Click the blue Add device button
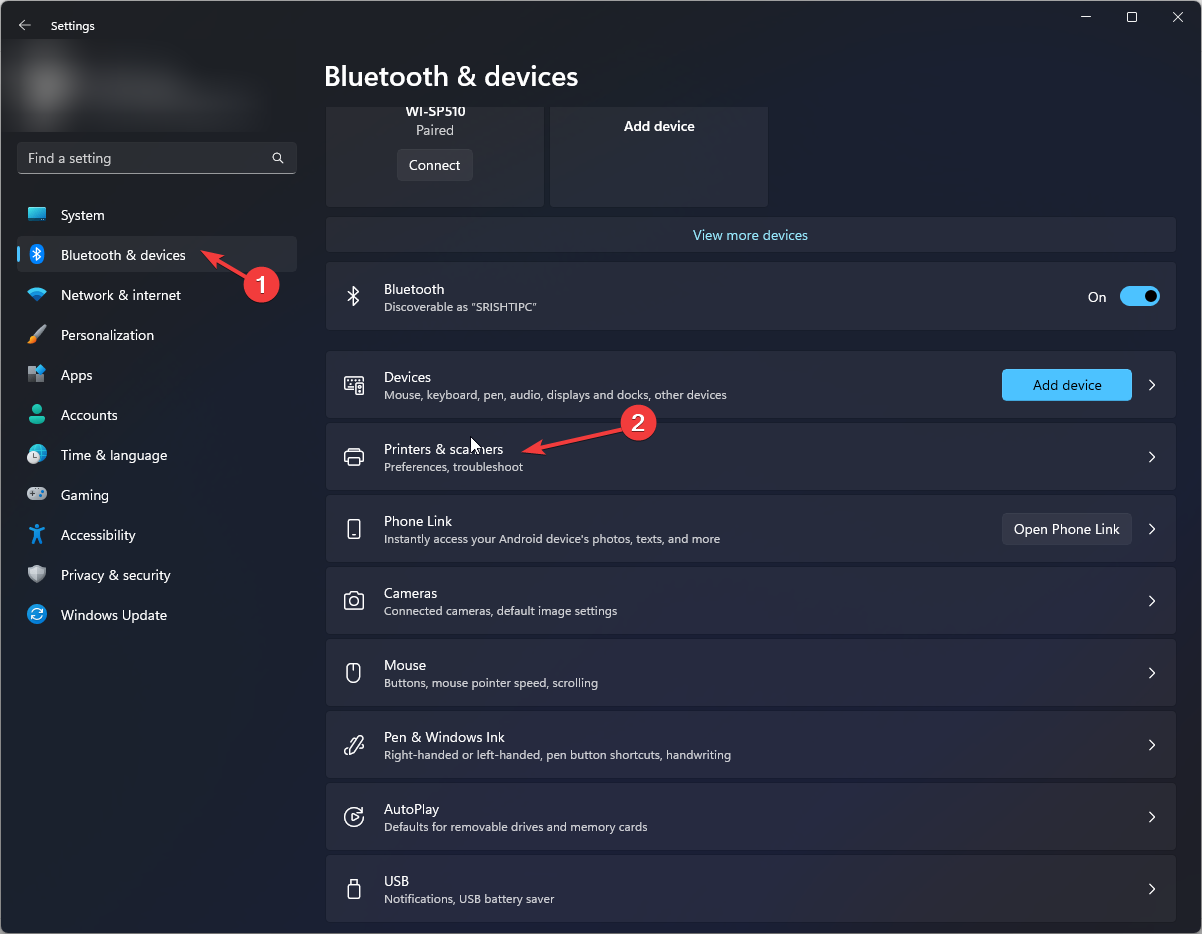 [x=1067, y=385]
